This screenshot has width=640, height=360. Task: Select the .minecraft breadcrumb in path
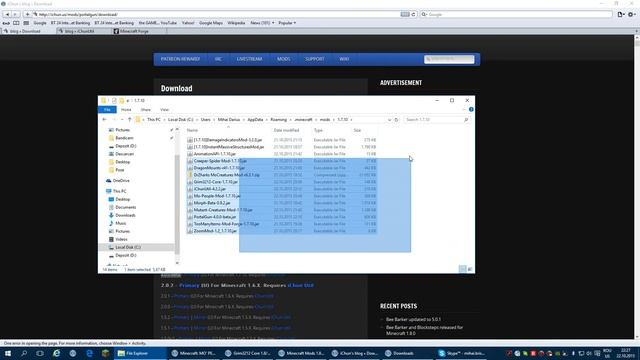click(x=303, y=120)
